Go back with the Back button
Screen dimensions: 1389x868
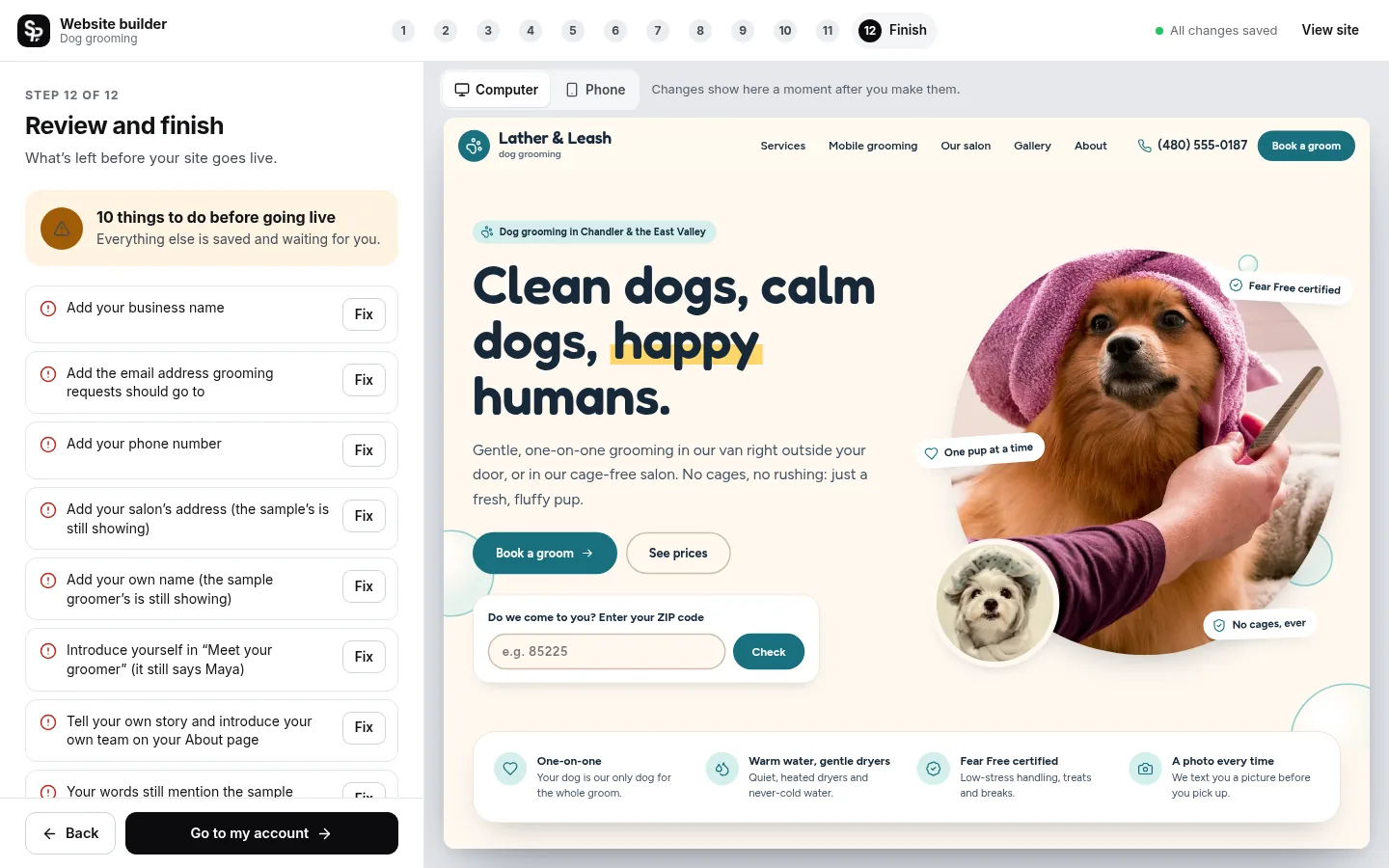[x=70, y=833]
